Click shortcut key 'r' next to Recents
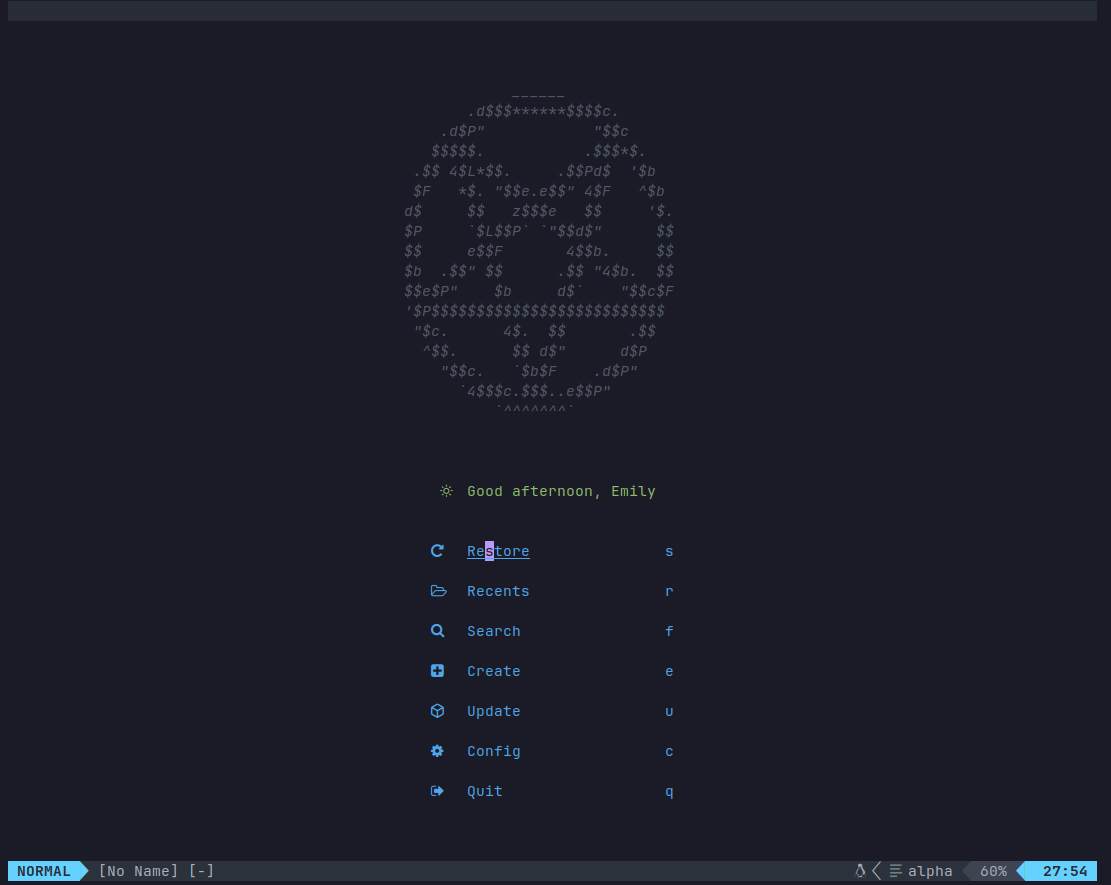This screenshot has width=1111, height=885. pyautogui.click(x=669, y=591)
